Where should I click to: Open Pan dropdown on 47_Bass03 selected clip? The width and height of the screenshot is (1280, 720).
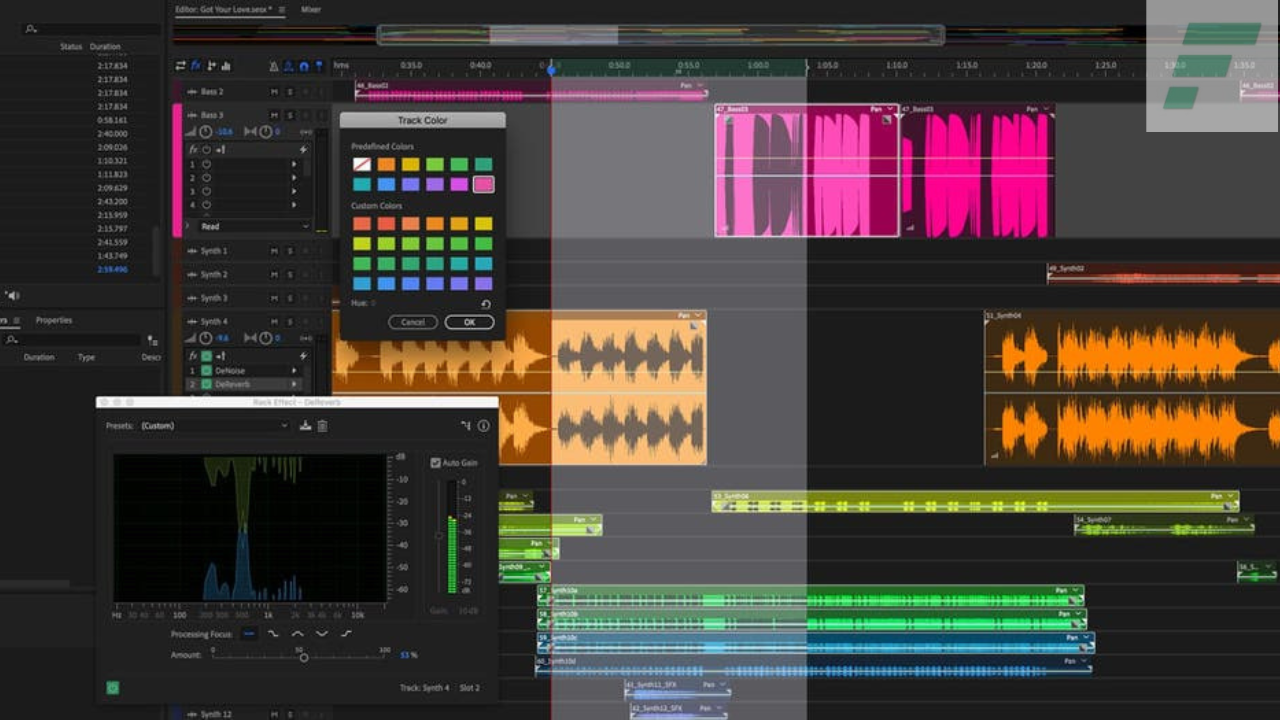pos(881,108)
